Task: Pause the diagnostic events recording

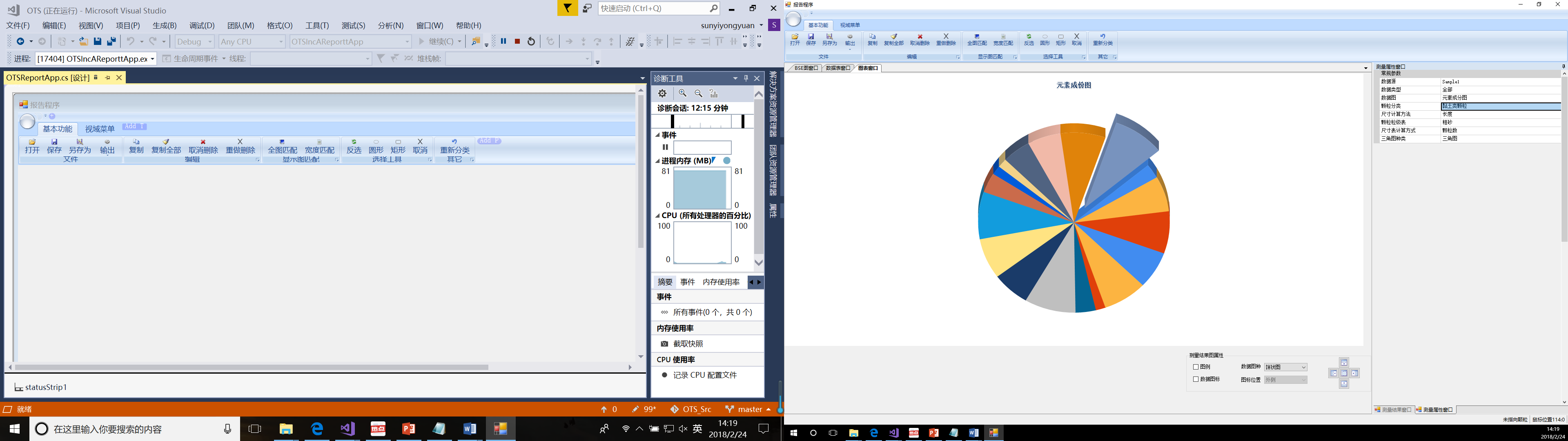Action: pos(665,147)
